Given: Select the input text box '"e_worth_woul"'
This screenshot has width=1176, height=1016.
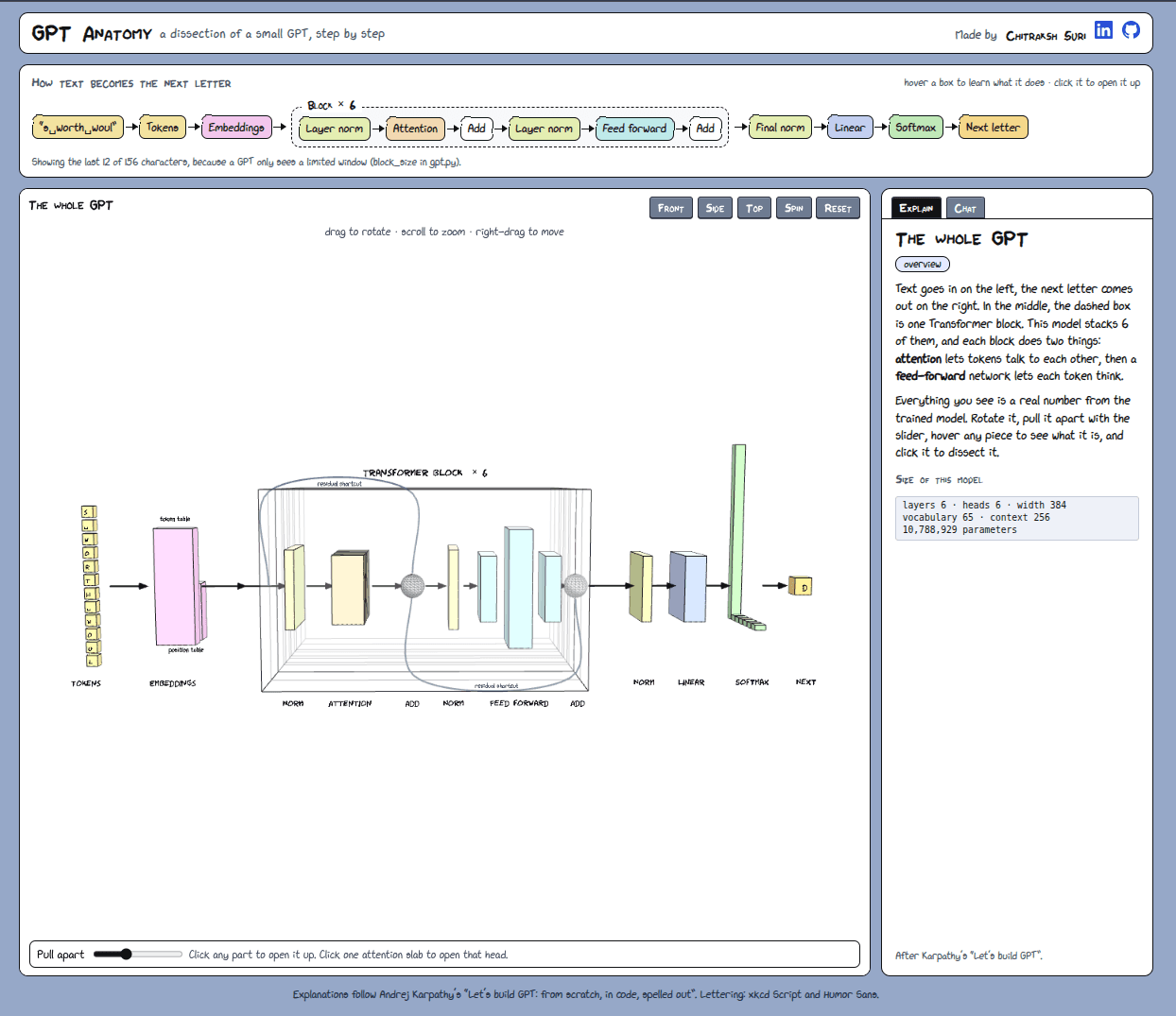Looking at the screenshot, I should (x=78, y=128).
